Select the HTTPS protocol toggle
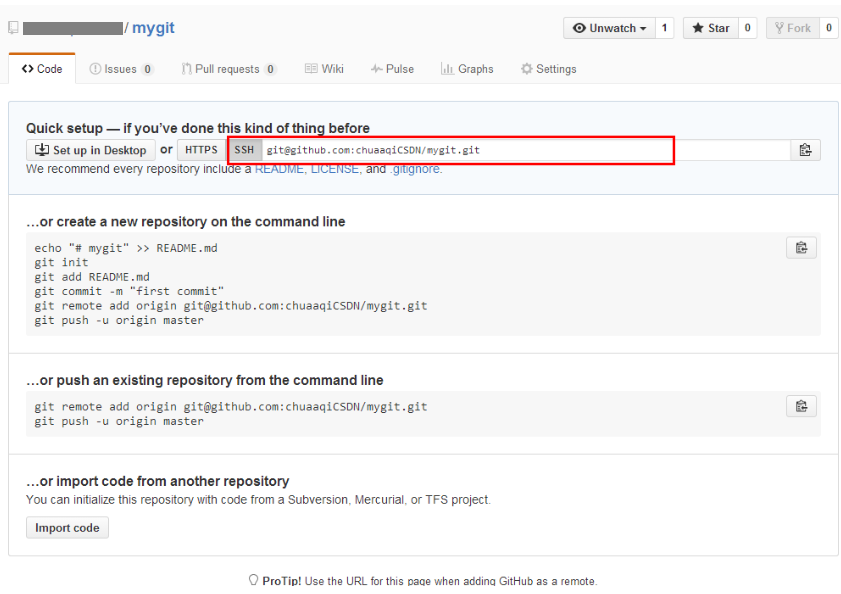Screen dimensions: 841x594 click(201, 150)
